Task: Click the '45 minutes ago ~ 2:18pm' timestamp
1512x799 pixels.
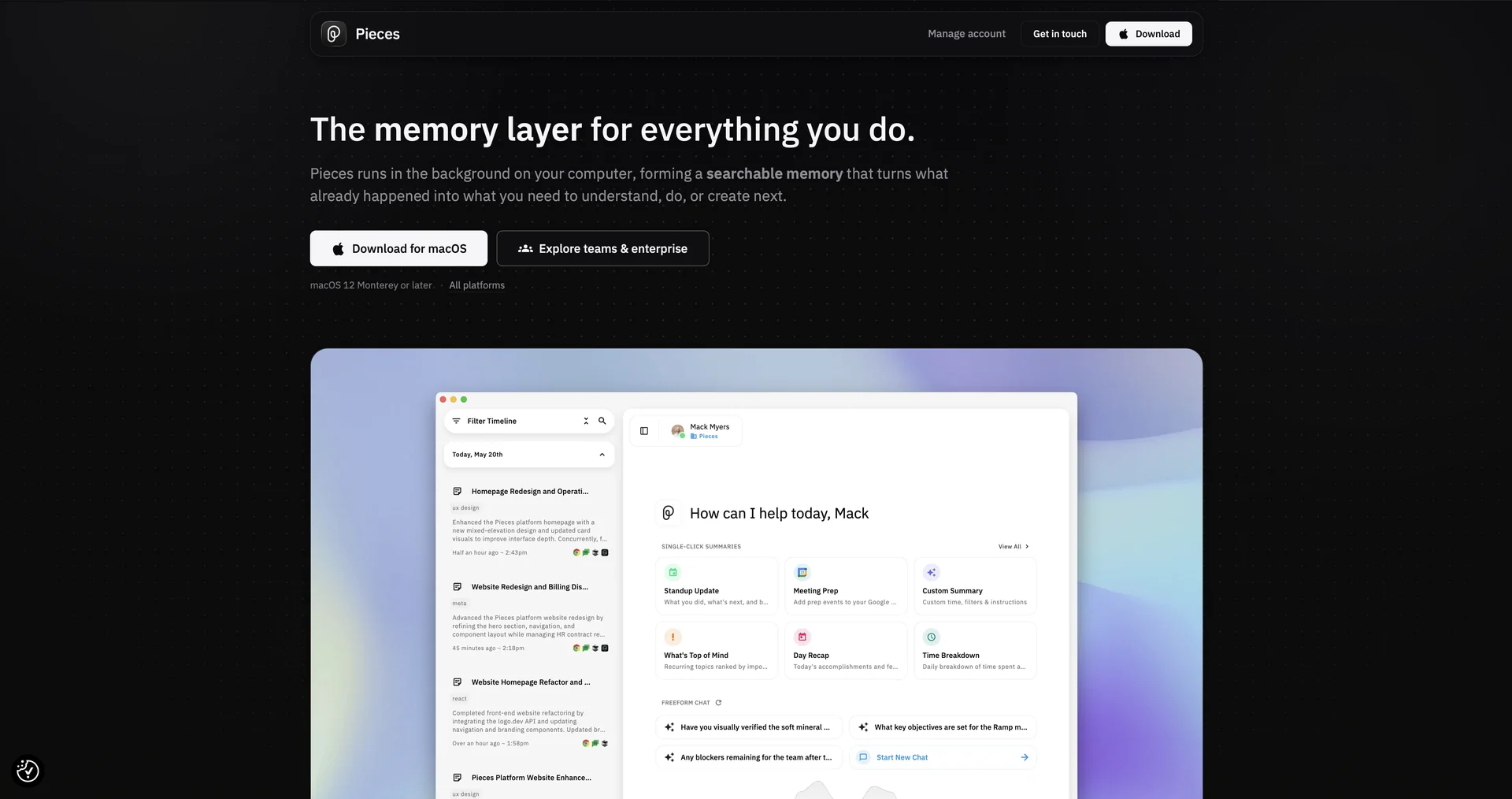Action: [488, 648]
